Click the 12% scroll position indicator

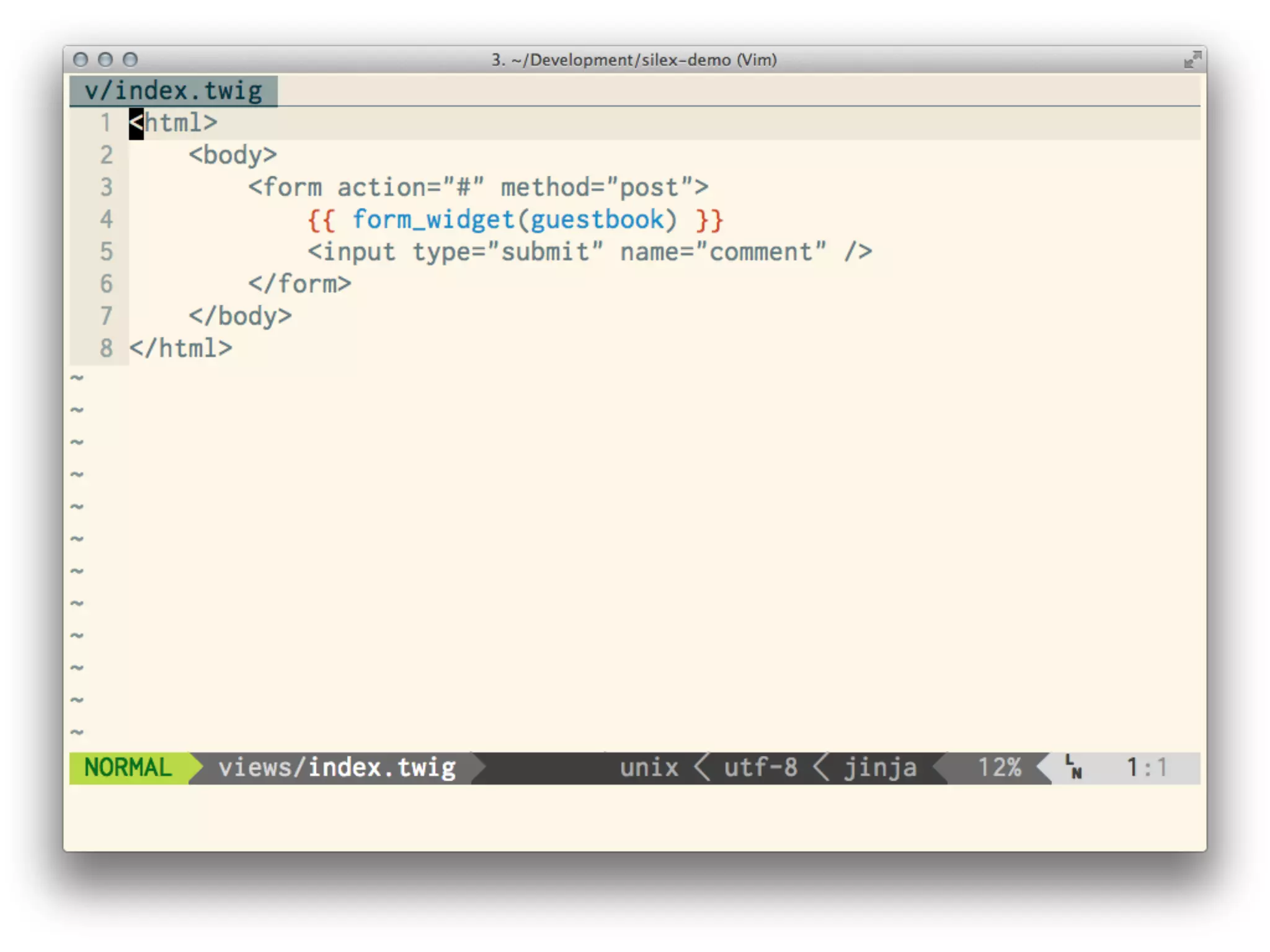coord(999,767)
